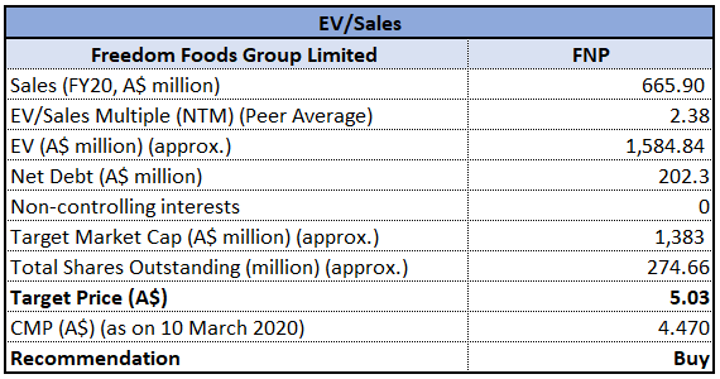Viewport: 720px width, 379px height.
Task: Select the 4.470 CMP value cell
Action: [591, 328]
